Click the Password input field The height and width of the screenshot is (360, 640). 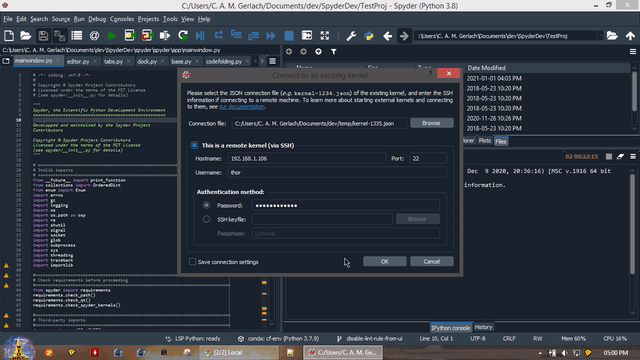tap(346, 205)
